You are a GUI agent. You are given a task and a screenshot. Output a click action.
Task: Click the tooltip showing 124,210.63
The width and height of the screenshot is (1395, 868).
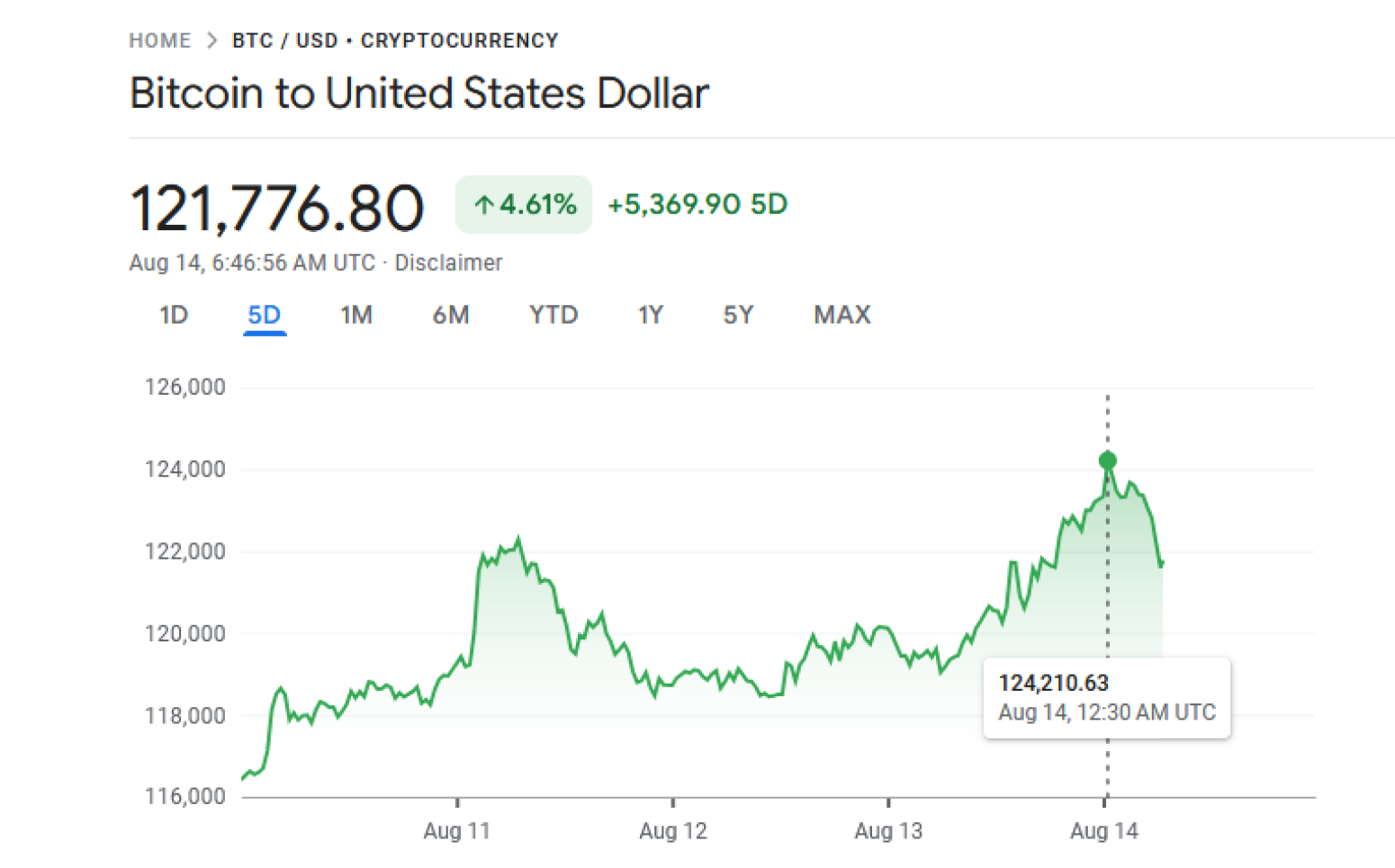pos(1107,698)
